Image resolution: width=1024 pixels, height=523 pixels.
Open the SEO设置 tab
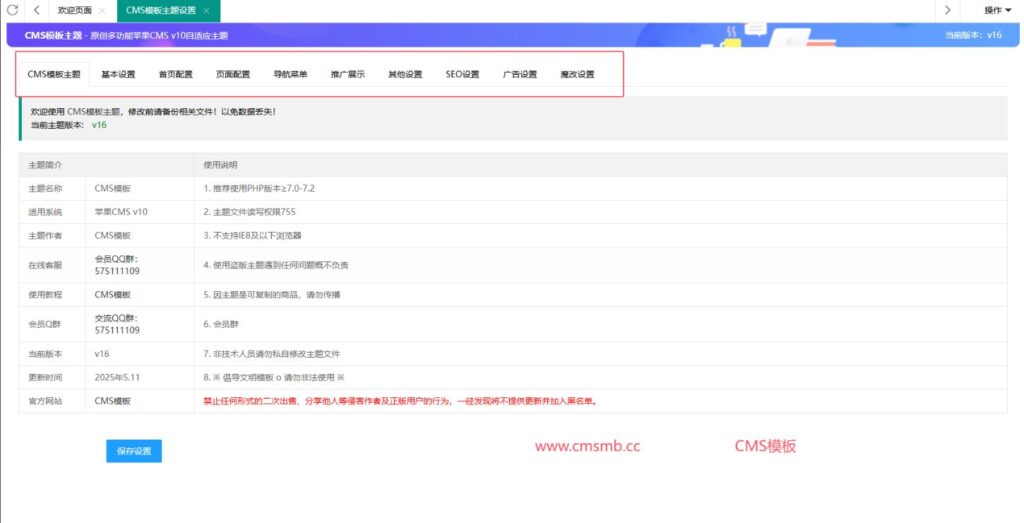(x=462, y=74)
